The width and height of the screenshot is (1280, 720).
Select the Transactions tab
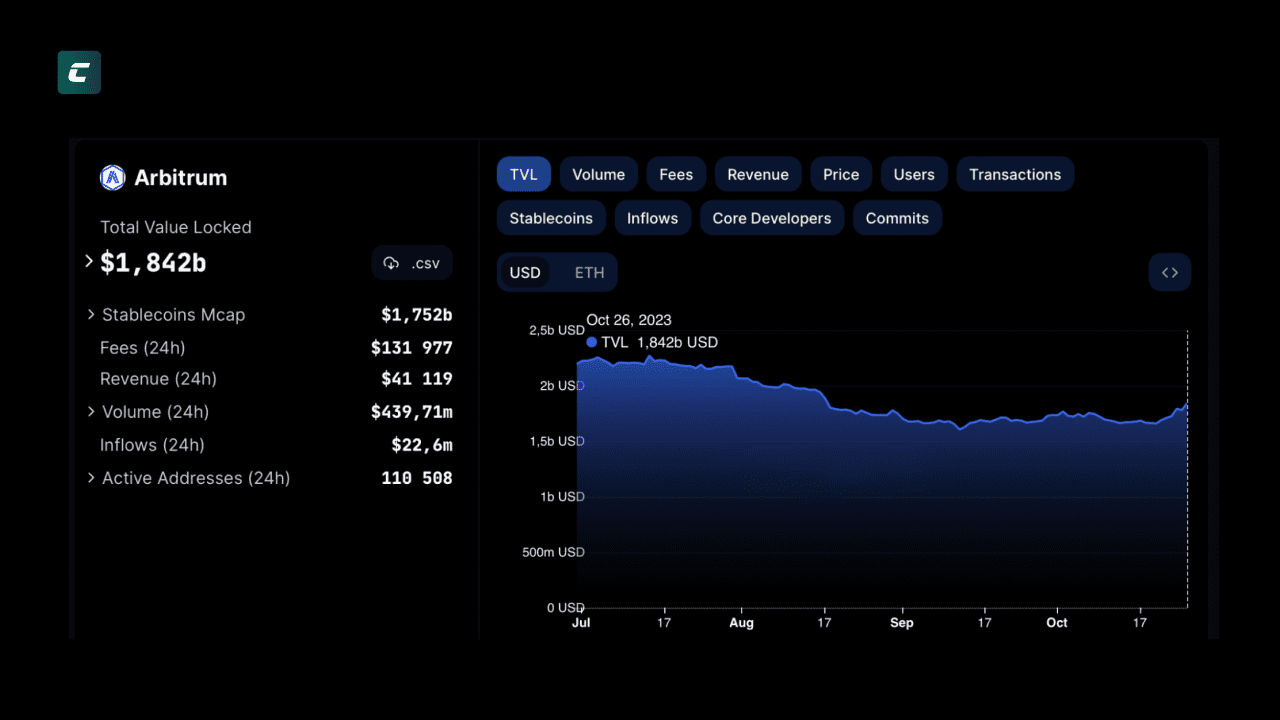tap(1015, 174)
